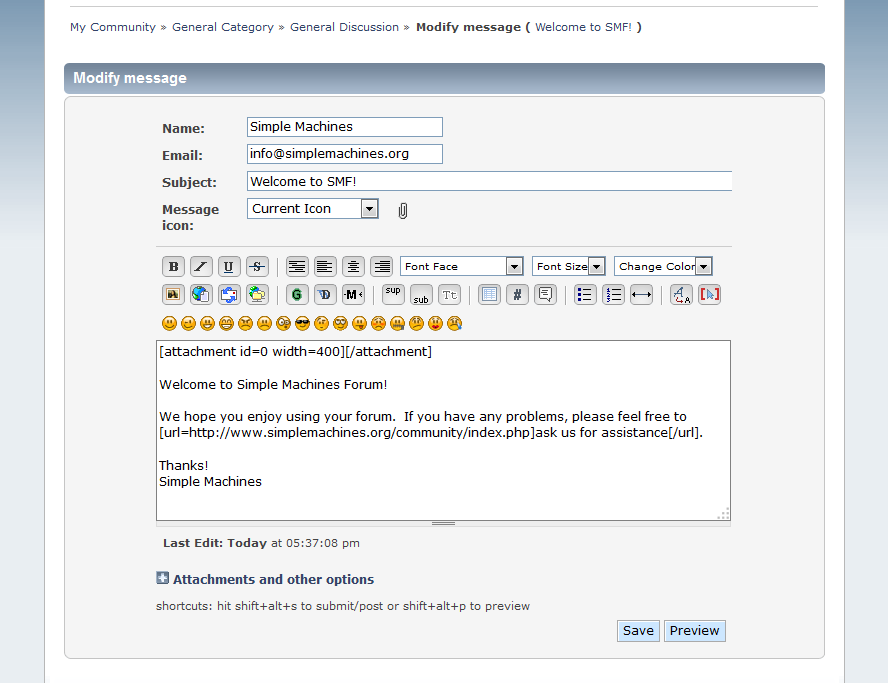The height and width of the screenshot is (683, 888).
Task: Apply strikethrough formatting
Action: (x=257, y=266)
